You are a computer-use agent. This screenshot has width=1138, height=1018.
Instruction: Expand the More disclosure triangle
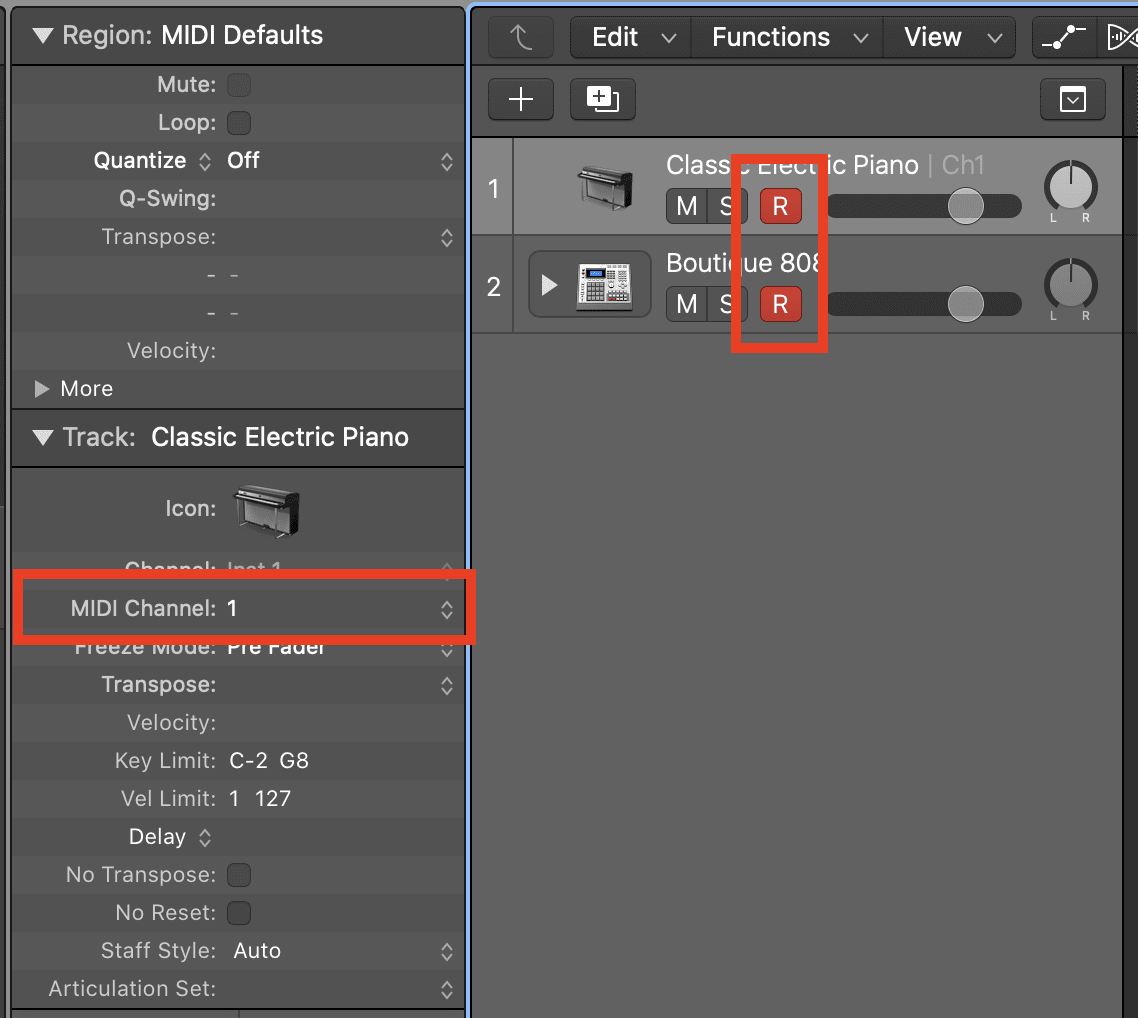pyautogui.click(x=41, y=389)
